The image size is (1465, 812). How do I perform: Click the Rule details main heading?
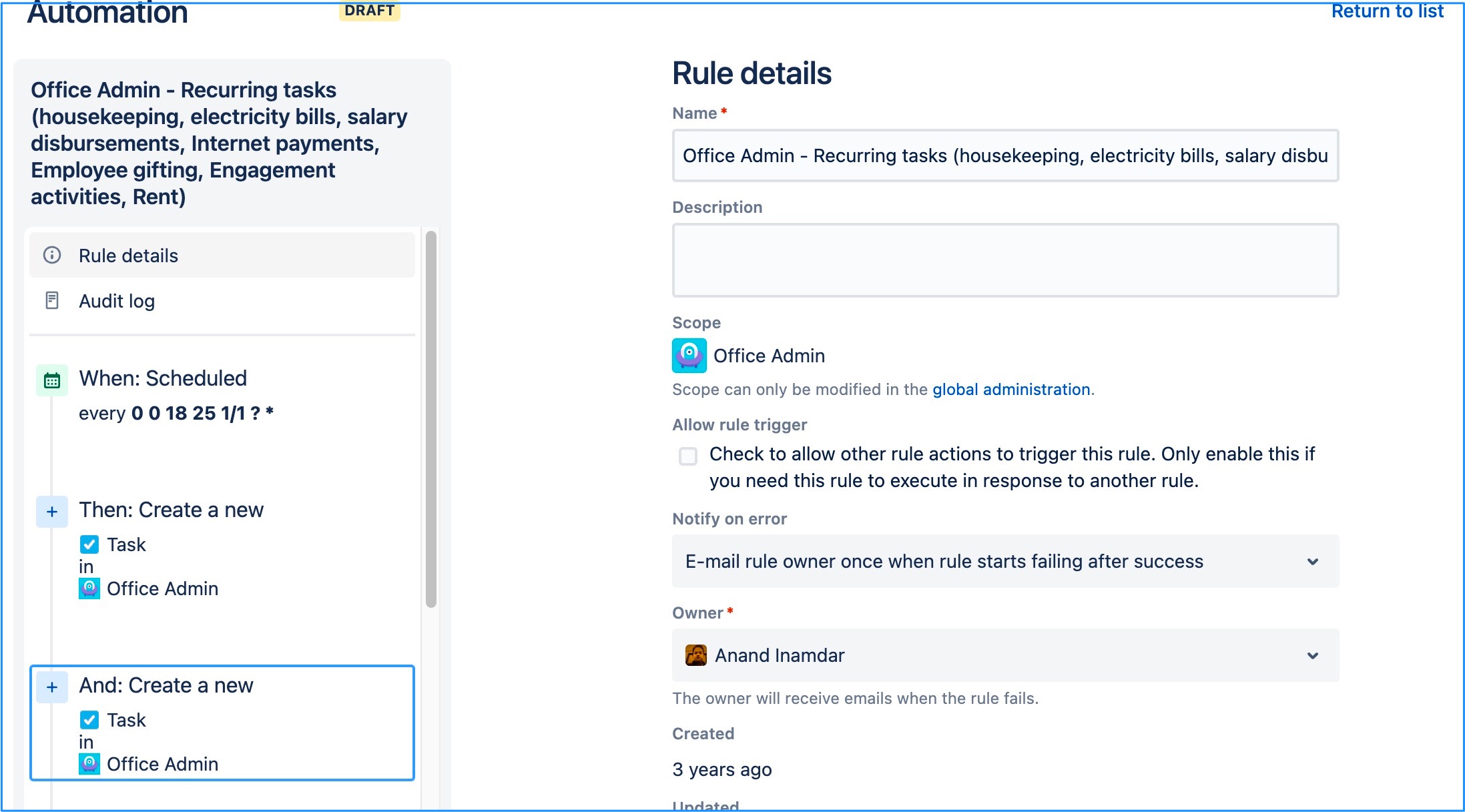[752, 73]
